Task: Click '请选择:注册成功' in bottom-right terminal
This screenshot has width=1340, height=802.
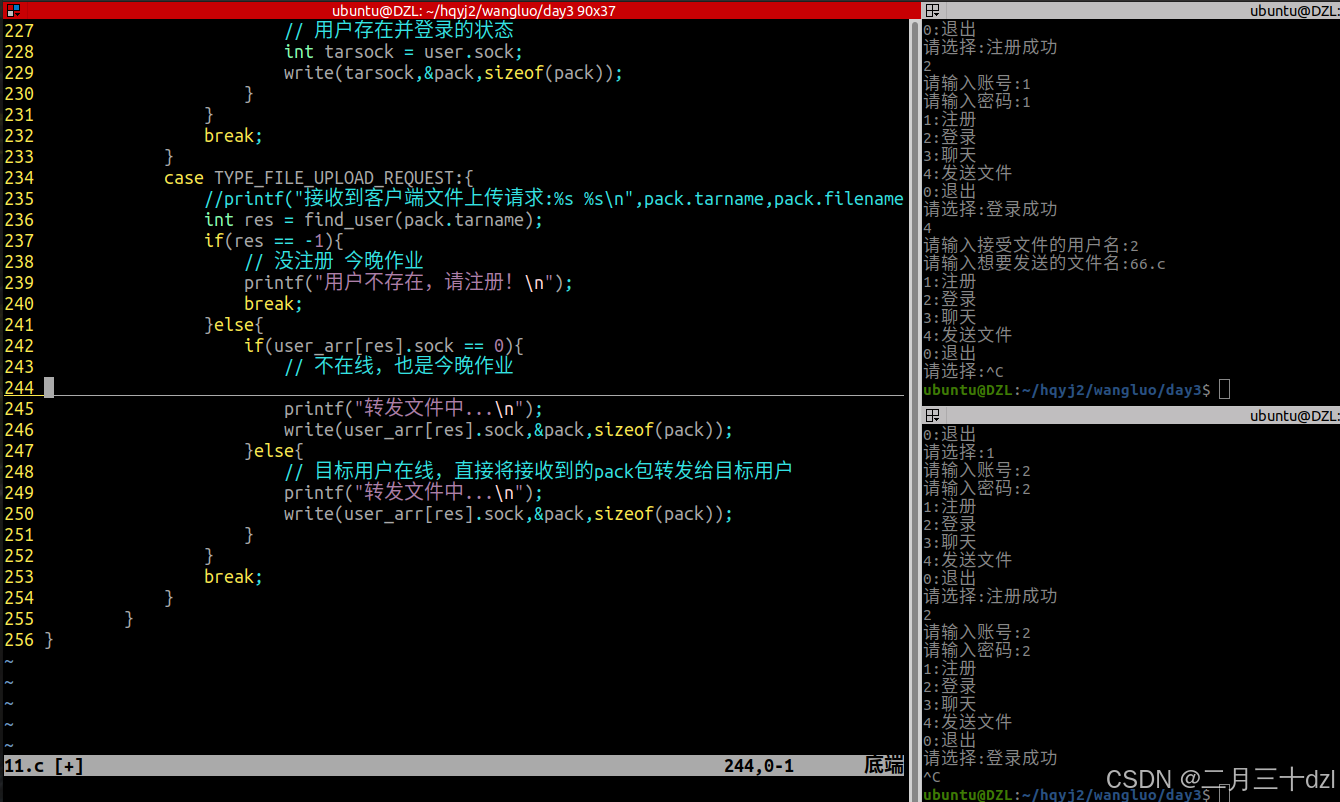Action: (990, 597)
